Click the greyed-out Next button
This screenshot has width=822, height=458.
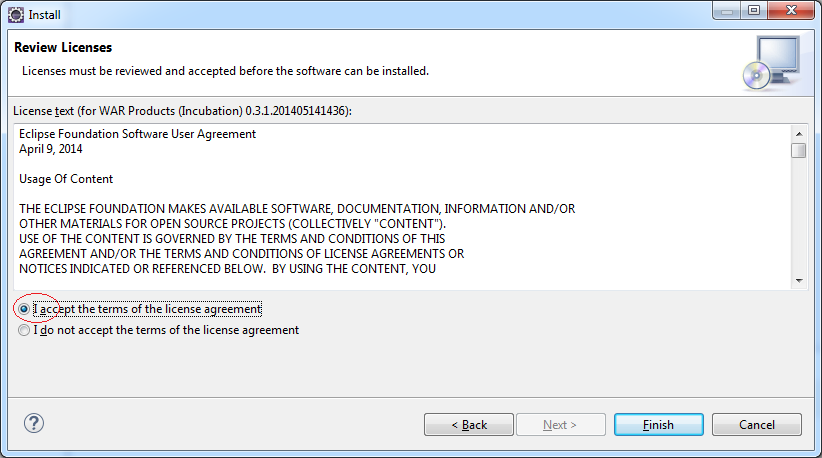[x=560, y=424]
